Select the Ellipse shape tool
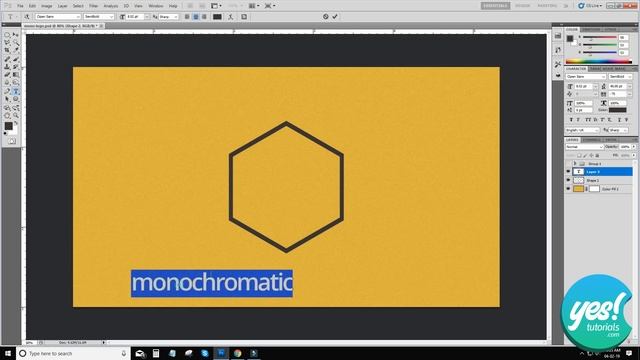Screen dimensions: 640x360 (x=16, y=100)
